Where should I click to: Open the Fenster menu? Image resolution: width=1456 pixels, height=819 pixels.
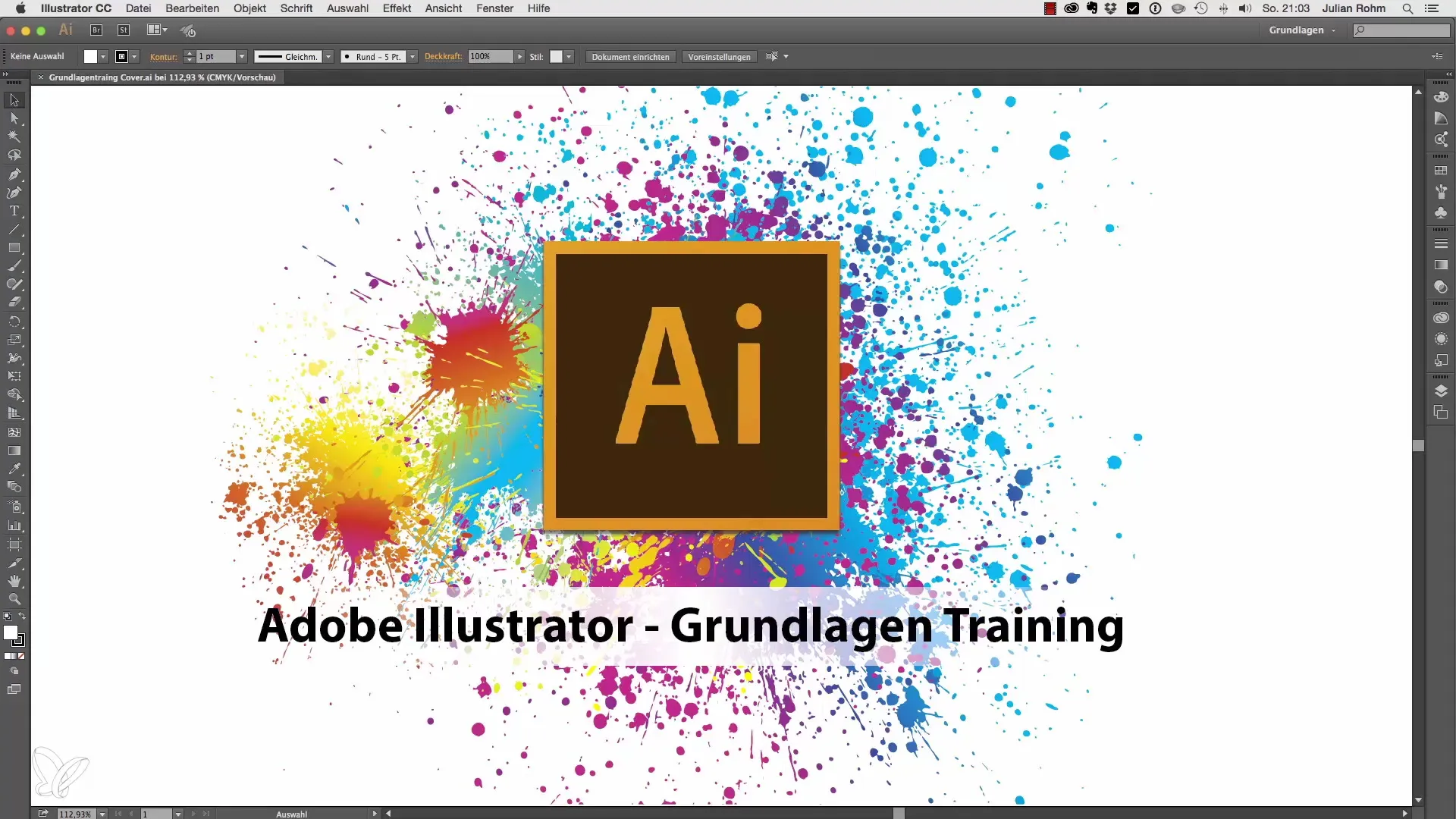coord(494,8)
